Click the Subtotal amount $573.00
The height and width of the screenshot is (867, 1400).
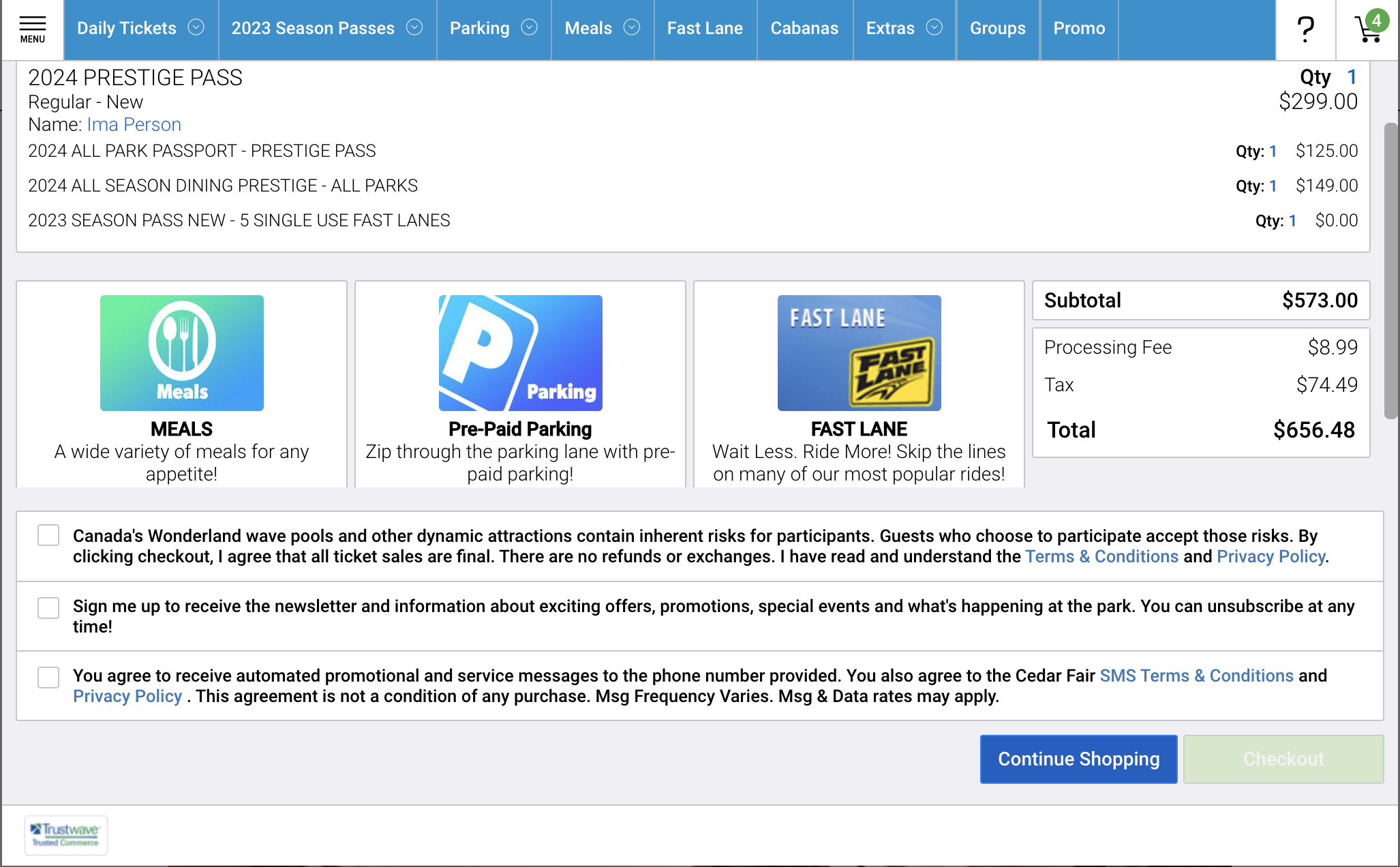(x=1320, y=300)
